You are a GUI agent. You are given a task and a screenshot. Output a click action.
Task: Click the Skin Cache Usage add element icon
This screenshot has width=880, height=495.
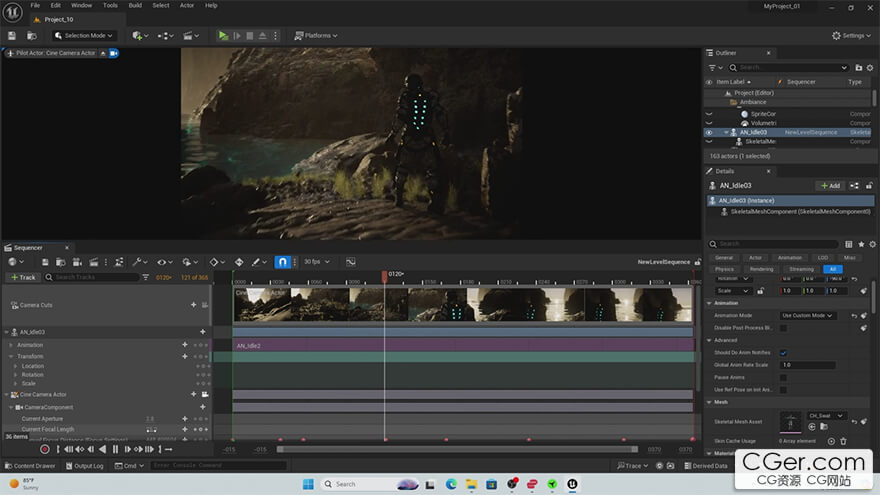coord(831,442)
